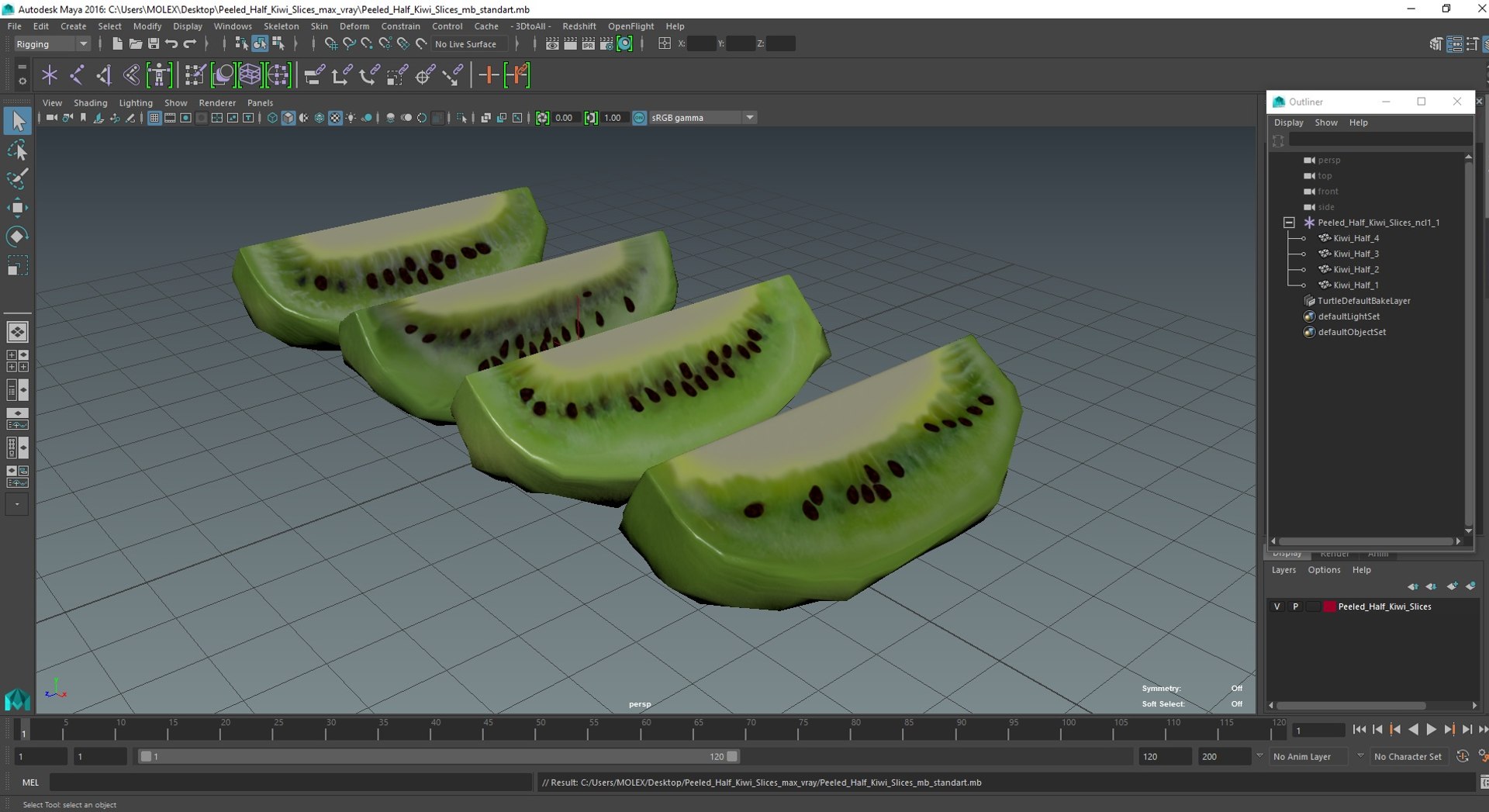Click the IPR render icon
The image size is (1489, 812).
click(589, 44)
